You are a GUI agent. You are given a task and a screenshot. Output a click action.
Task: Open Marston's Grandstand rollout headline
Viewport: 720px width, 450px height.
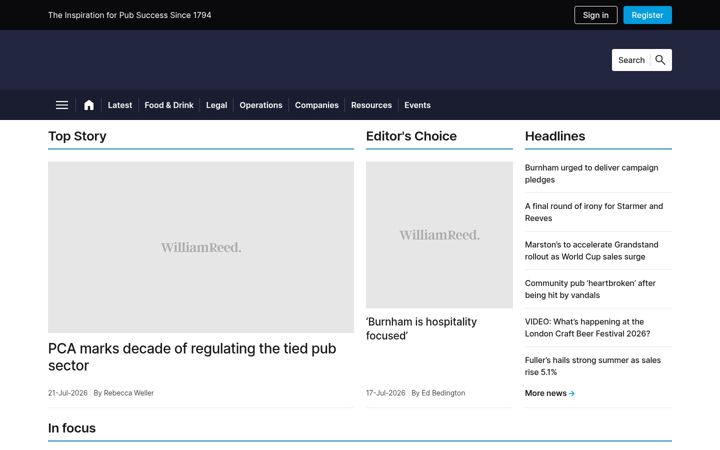[x=591, y=251]
